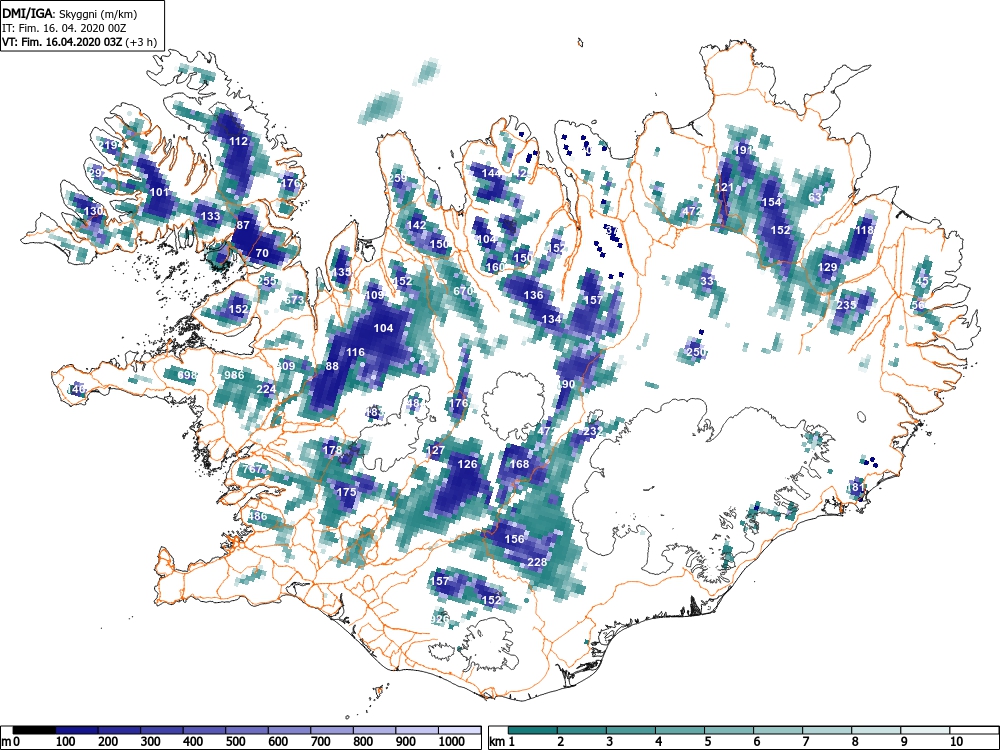Viewport: 1000px width, 750px height.
Task: Click the visibility value 250
Action: 696,352
